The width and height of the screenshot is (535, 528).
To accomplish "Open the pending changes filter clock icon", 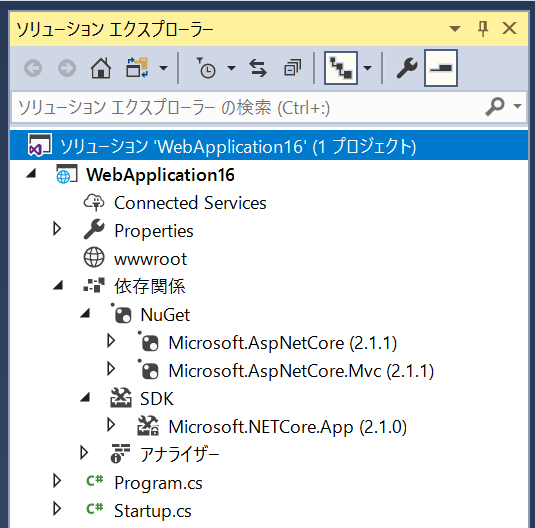I will pos(206,68).
